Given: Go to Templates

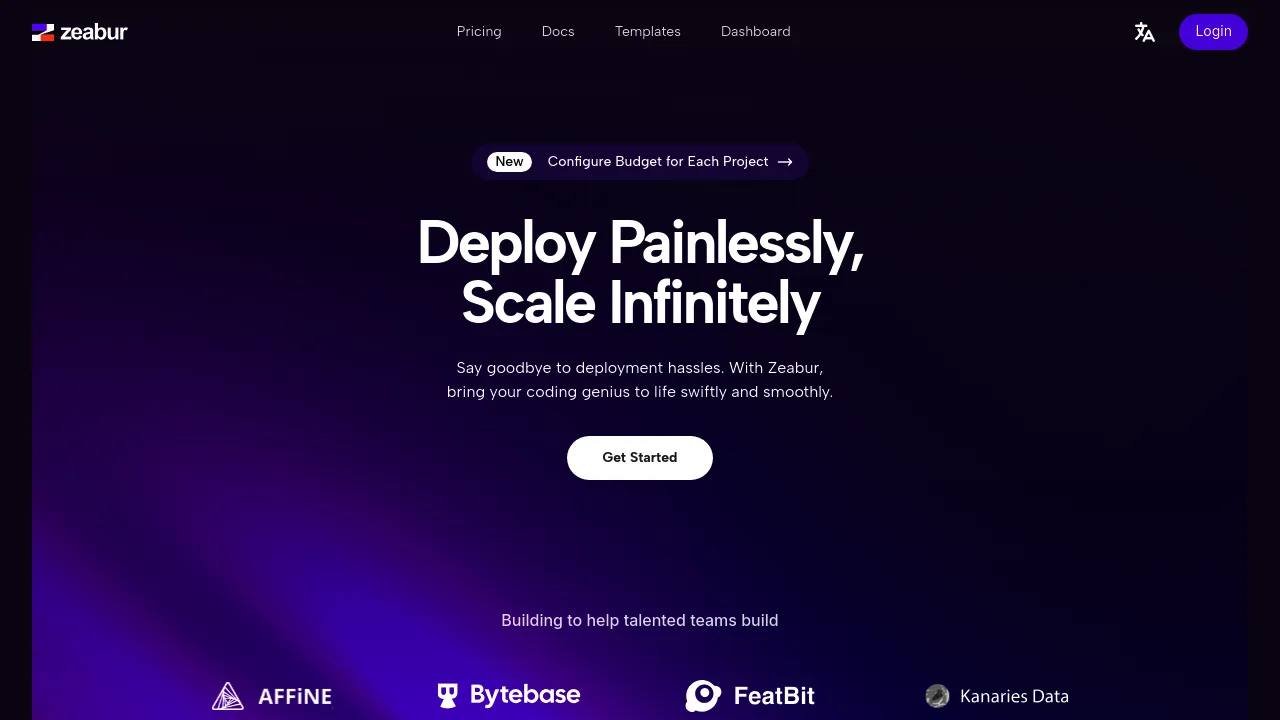Looking at the screenshot, I should point(648,32).
